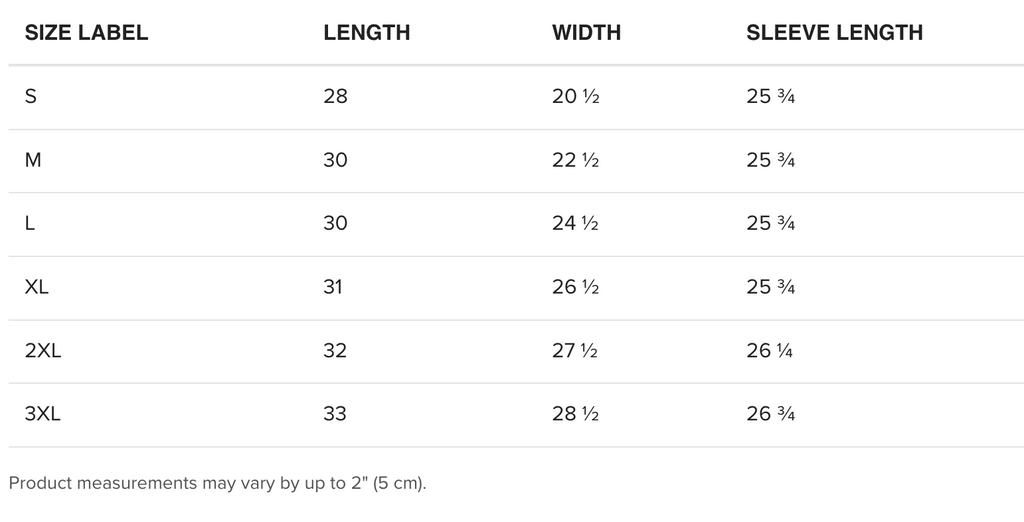This screenshot has height=522, width=1024.
Task: Select the L size label cell
Action: (x=29, y=223)
